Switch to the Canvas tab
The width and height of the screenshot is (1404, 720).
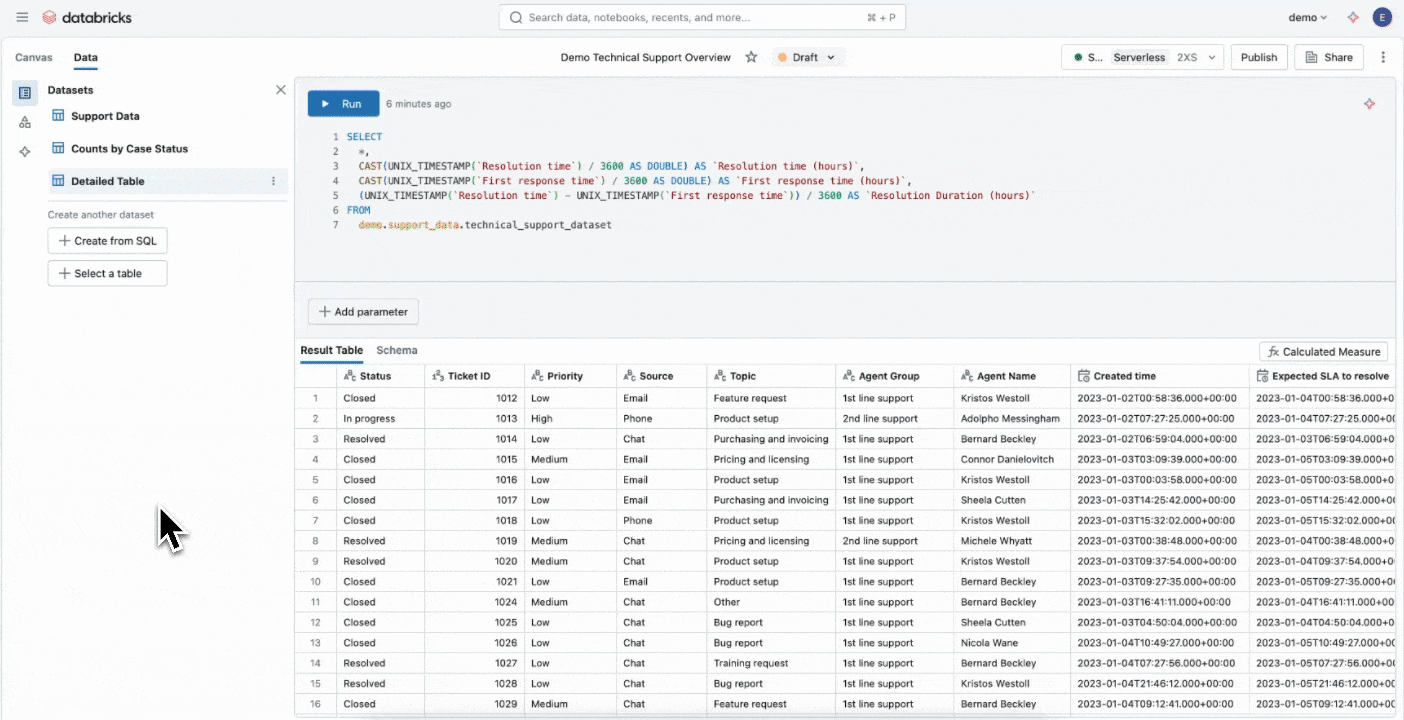pyautogui.click(x=34, y=57)
